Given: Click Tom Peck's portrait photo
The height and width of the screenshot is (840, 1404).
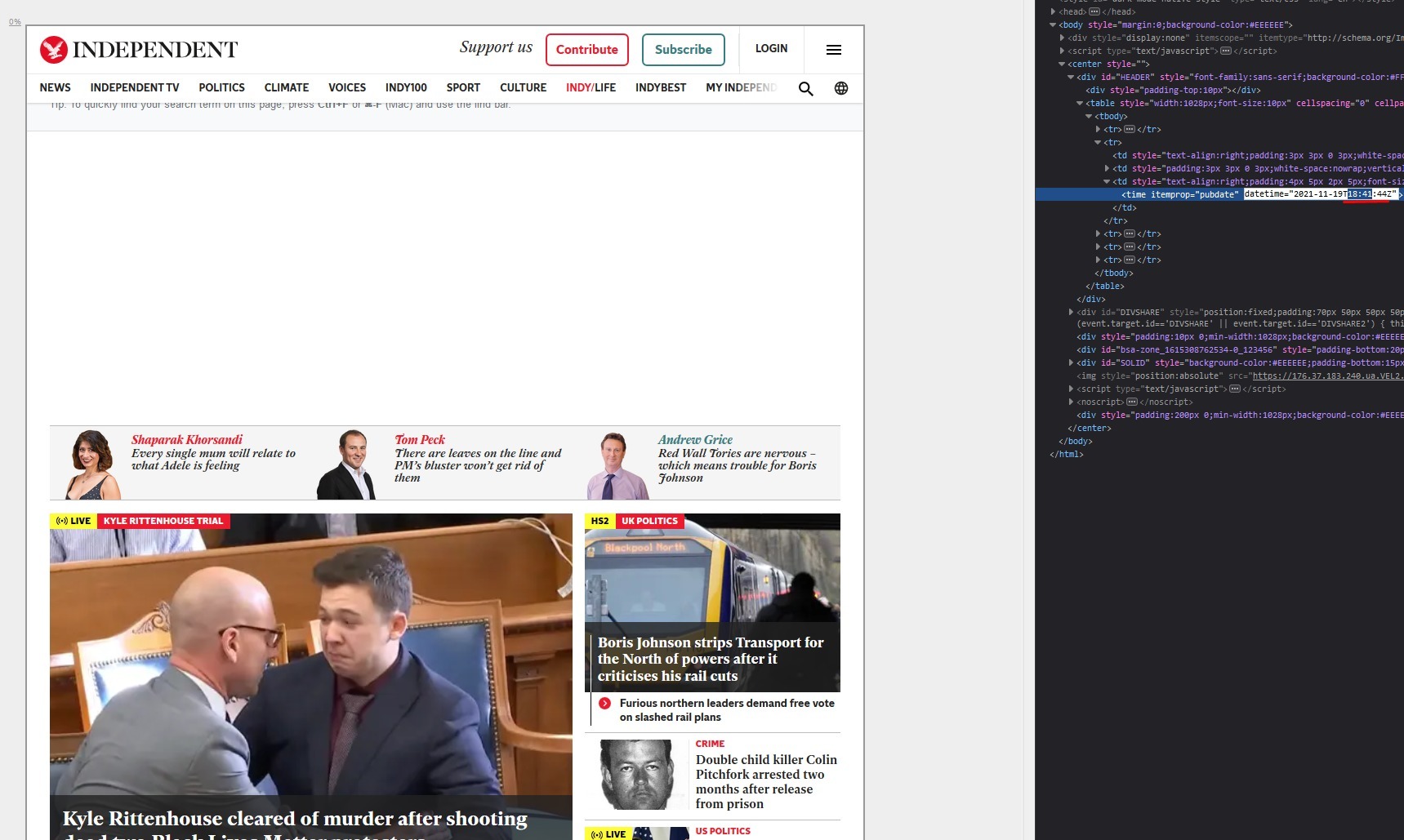Looking at the screenshot, I should 347,464.
